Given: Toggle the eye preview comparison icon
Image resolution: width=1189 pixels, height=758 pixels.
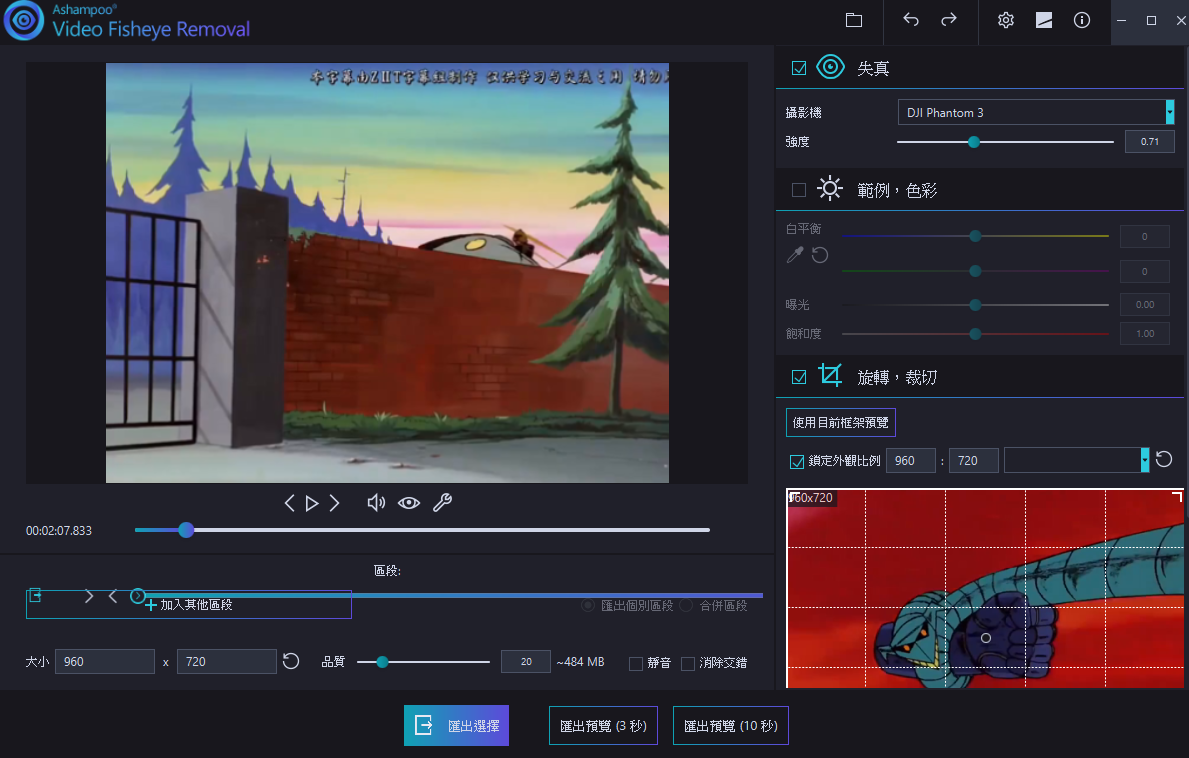Looking at the screenshot, I should click(x=409, y=503).
